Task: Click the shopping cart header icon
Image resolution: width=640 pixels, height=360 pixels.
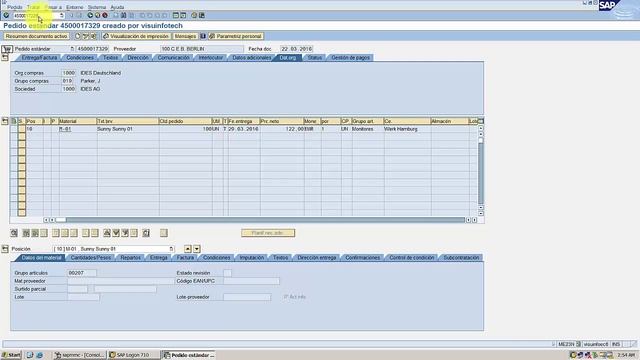Action: tap(7, 49)
